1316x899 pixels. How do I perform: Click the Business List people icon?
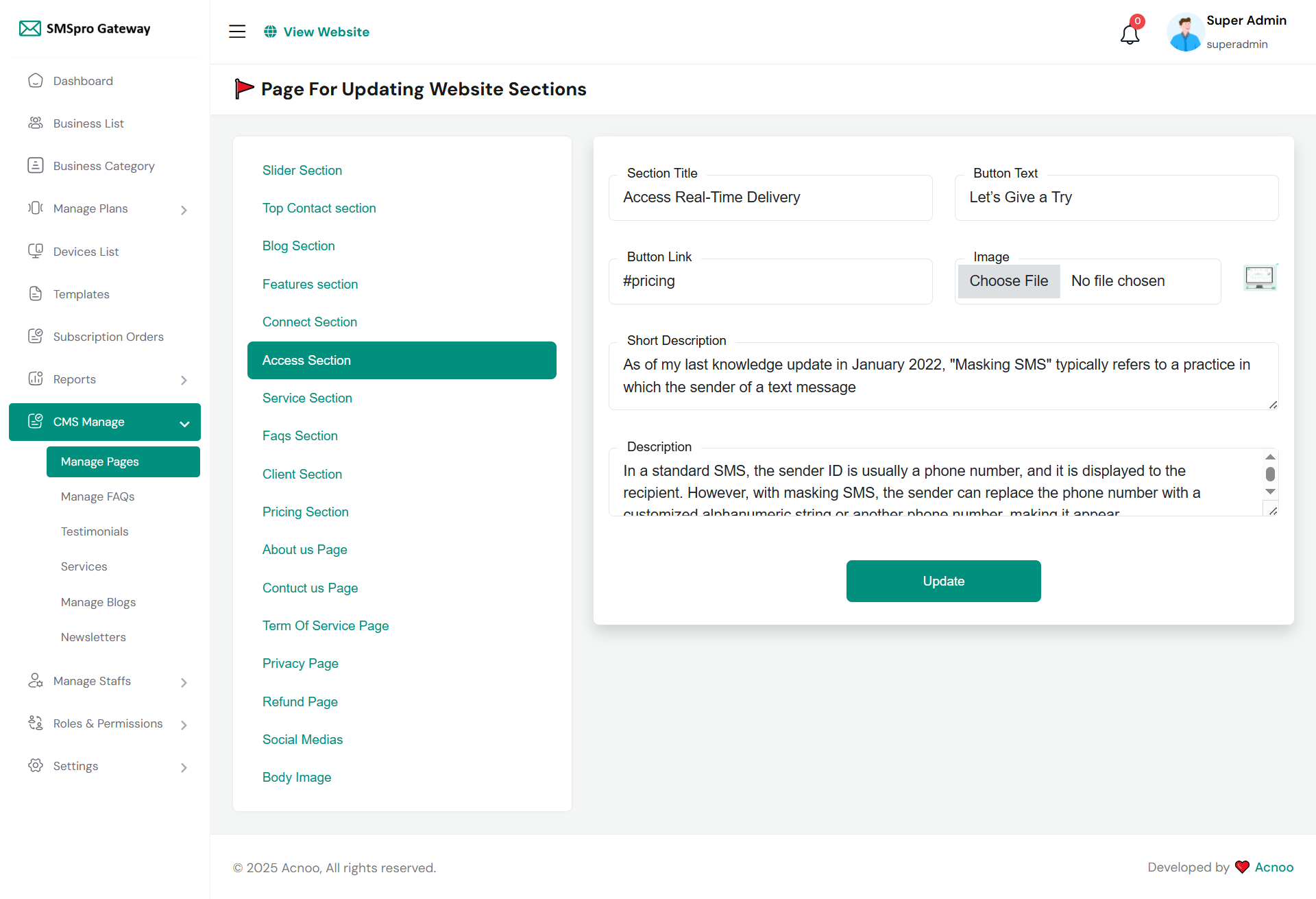tap(36, 123)
